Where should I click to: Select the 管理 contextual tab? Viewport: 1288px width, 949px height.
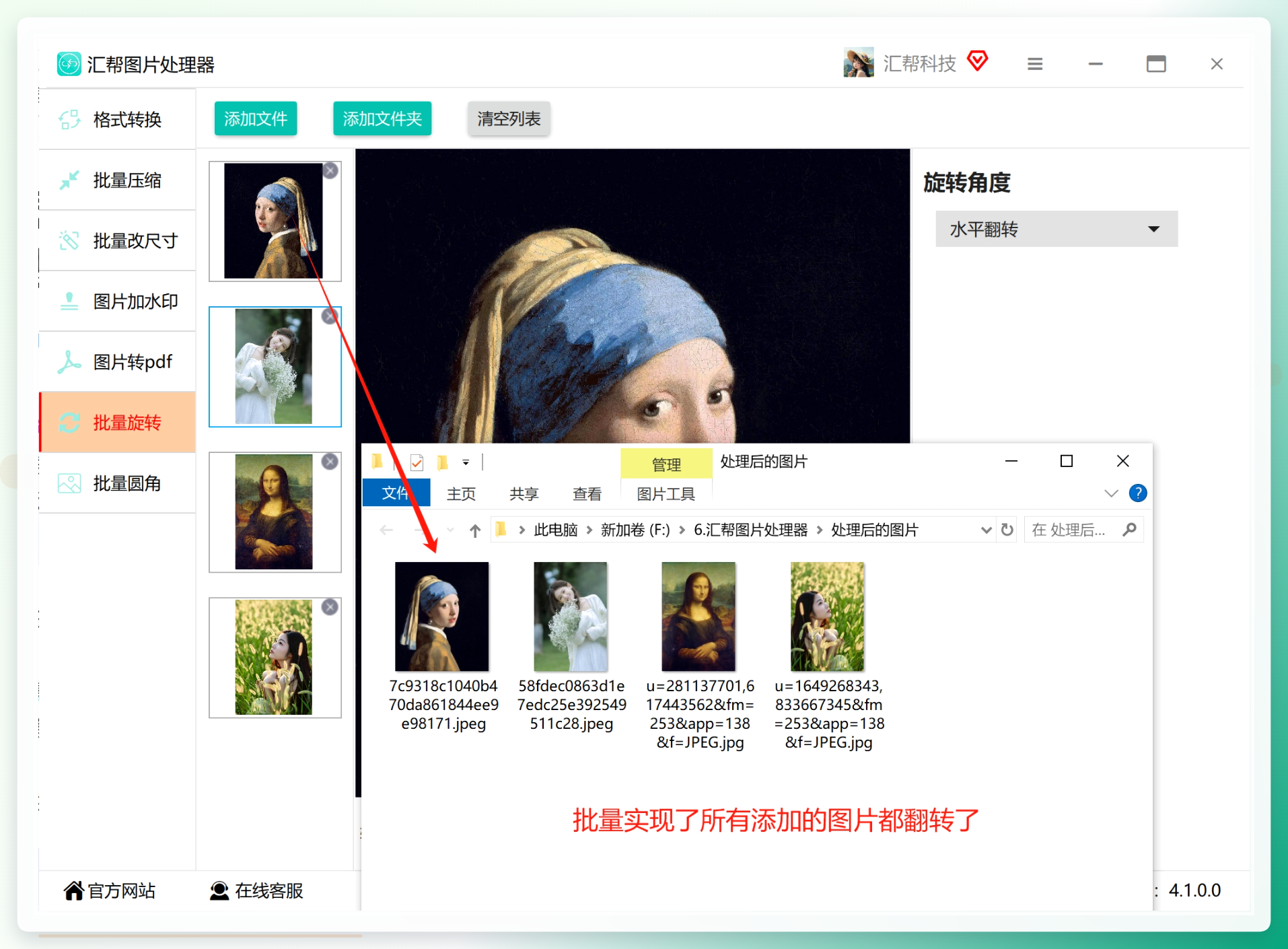click(x=666, y=464)
